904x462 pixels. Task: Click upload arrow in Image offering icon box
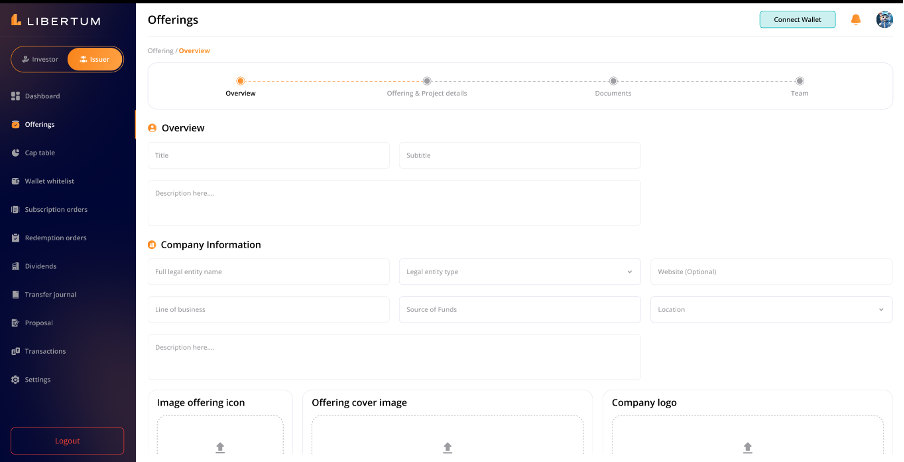point(220,447)
